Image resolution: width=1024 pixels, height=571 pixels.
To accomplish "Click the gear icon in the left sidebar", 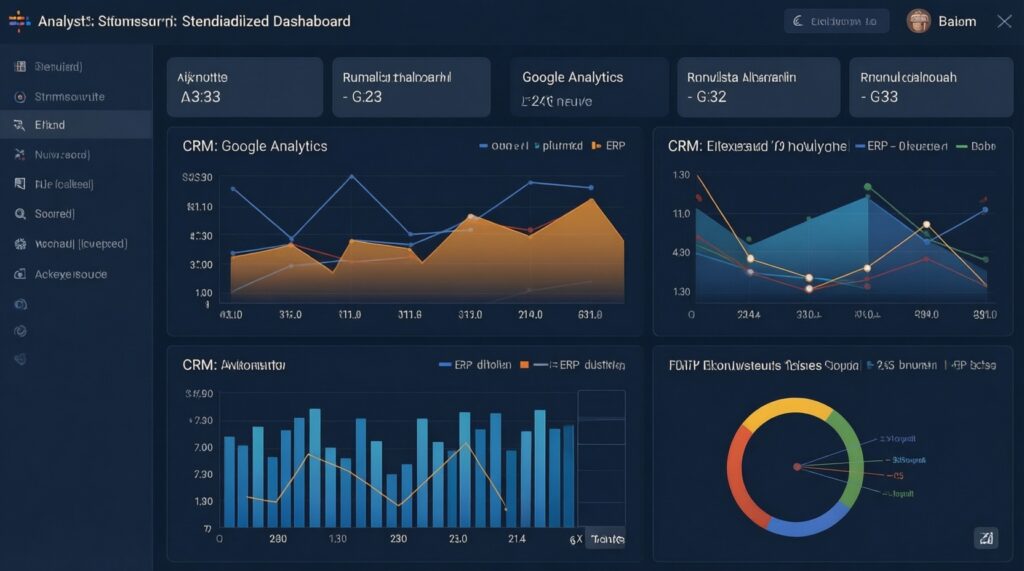I will [x=19, y=244].
